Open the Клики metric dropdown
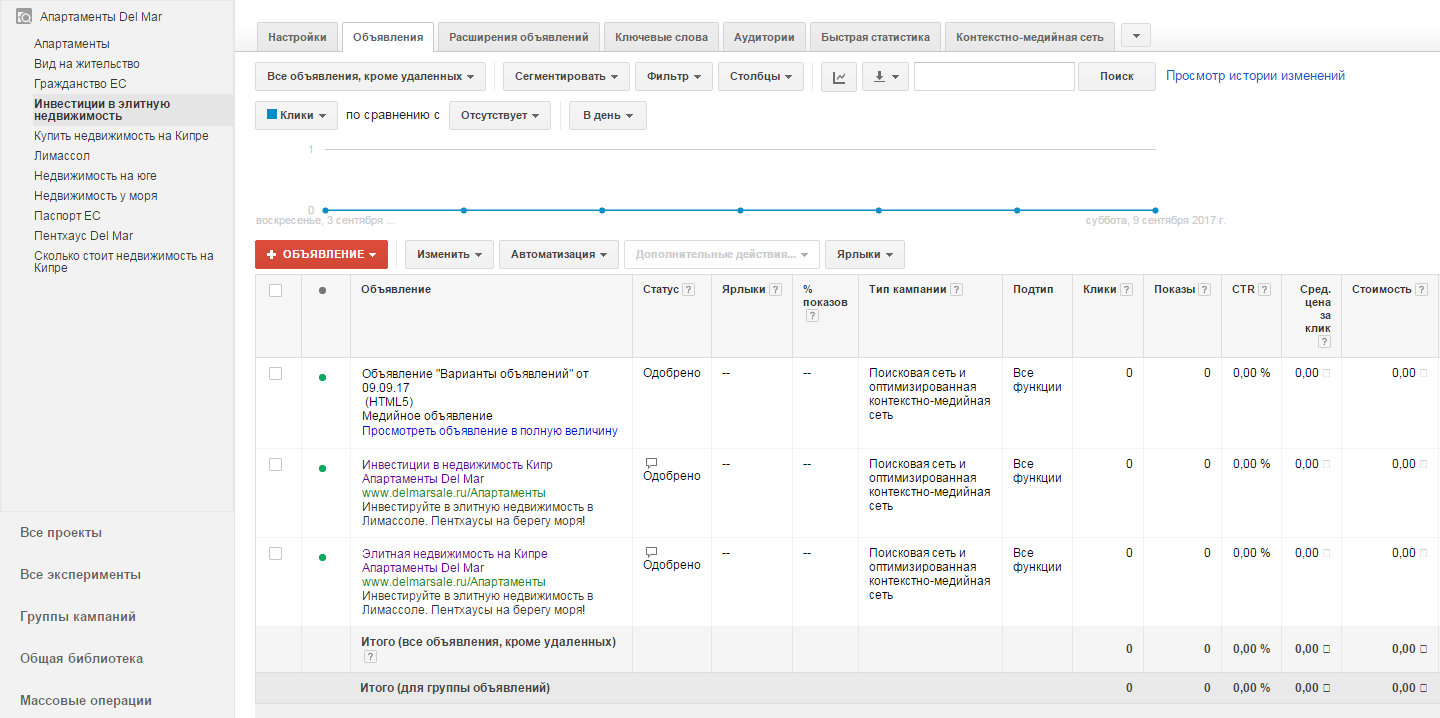1440x718 pixels. tap(297, 115)
